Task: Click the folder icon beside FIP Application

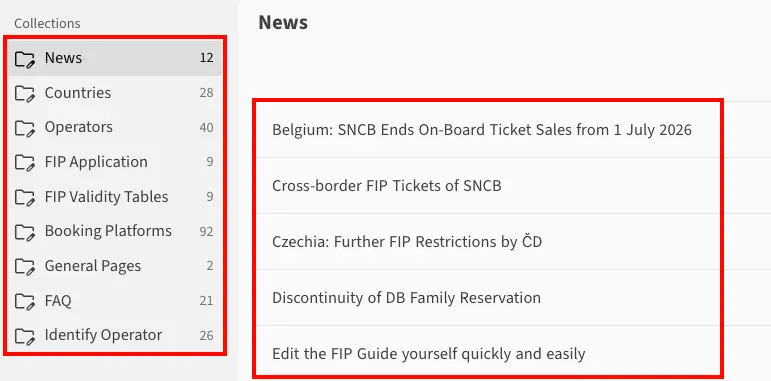Action: pos(25,163)
